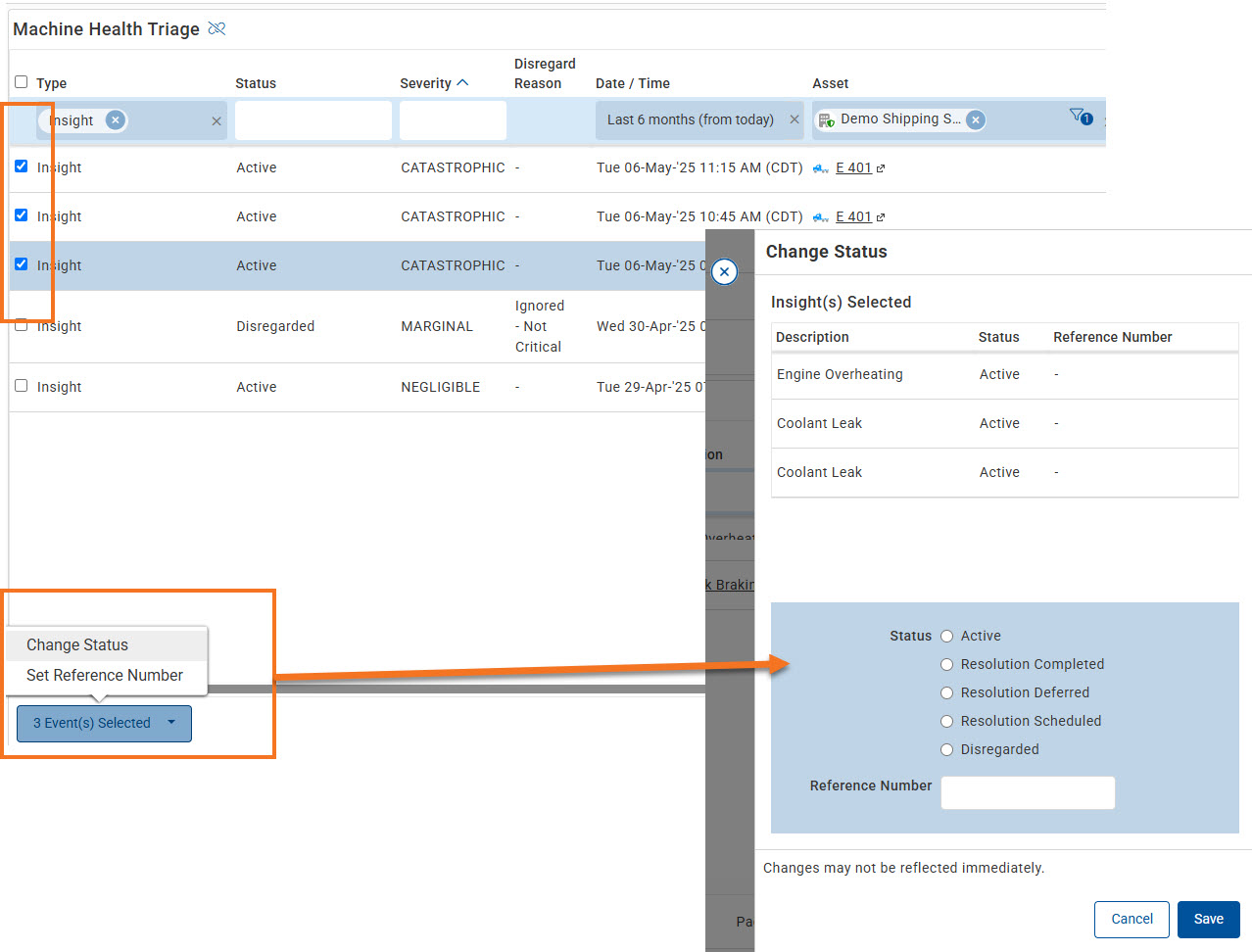The width and height of the screenshot is (1252, 952).
Task: Open external link icon for E 401 10:45 AM
Action: coord(881,217)
